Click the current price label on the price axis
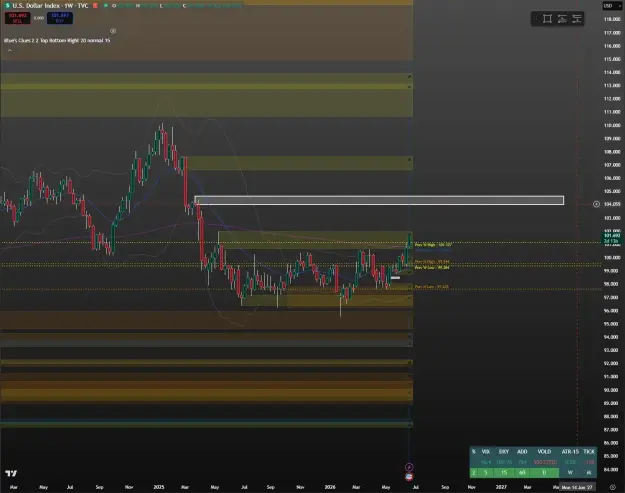This screenshot has height=493, width=625. (x=611, y=238)
